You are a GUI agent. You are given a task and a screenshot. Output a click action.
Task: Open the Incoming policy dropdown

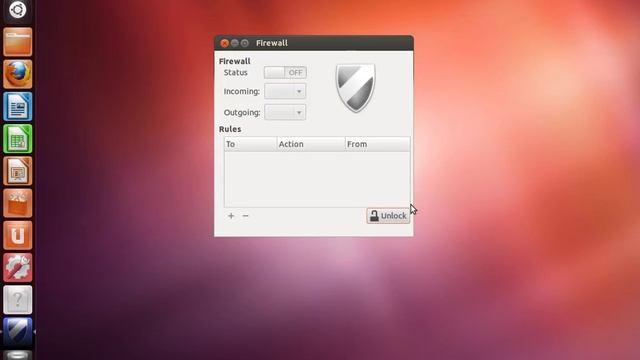coord(285,91)
